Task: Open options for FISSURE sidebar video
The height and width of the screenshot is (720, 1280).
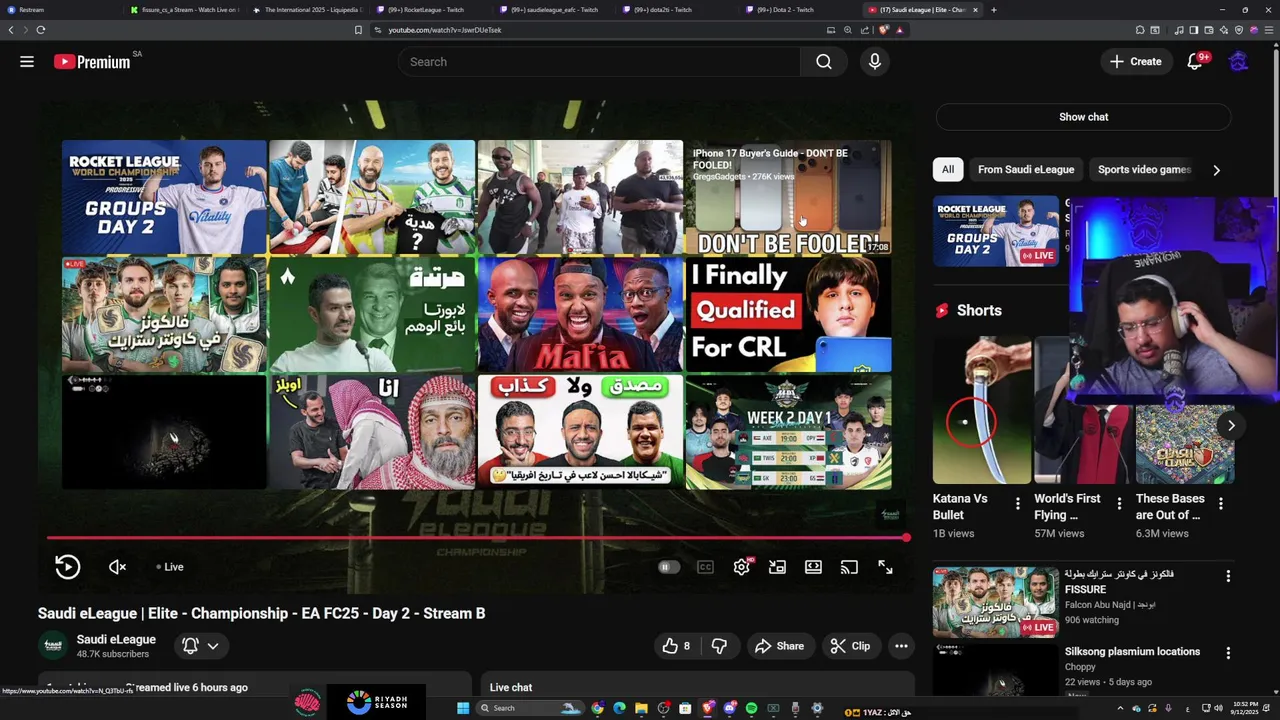Action: click(1228, 577)
